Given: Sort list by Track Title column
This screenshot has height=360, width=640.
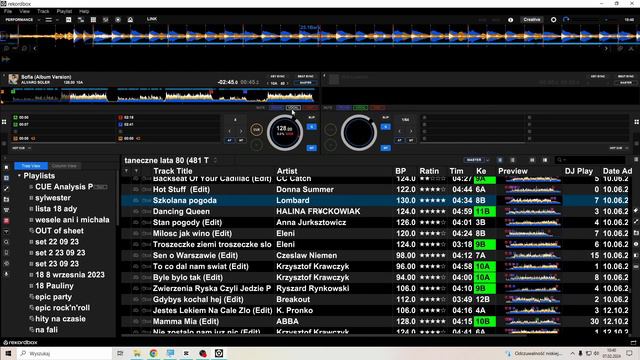Looking at the screenshot, I should pyautogui.click(x=172, y=171).
